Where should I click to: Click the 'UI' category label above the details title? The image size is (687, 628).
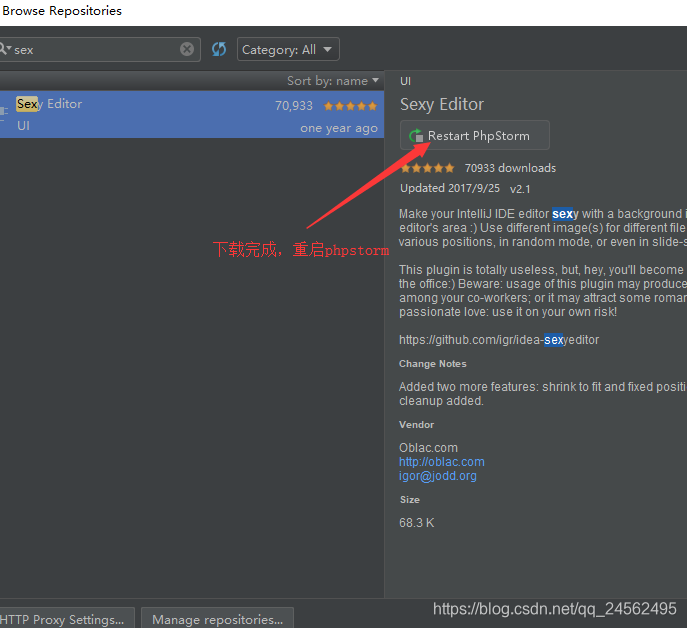406,81
